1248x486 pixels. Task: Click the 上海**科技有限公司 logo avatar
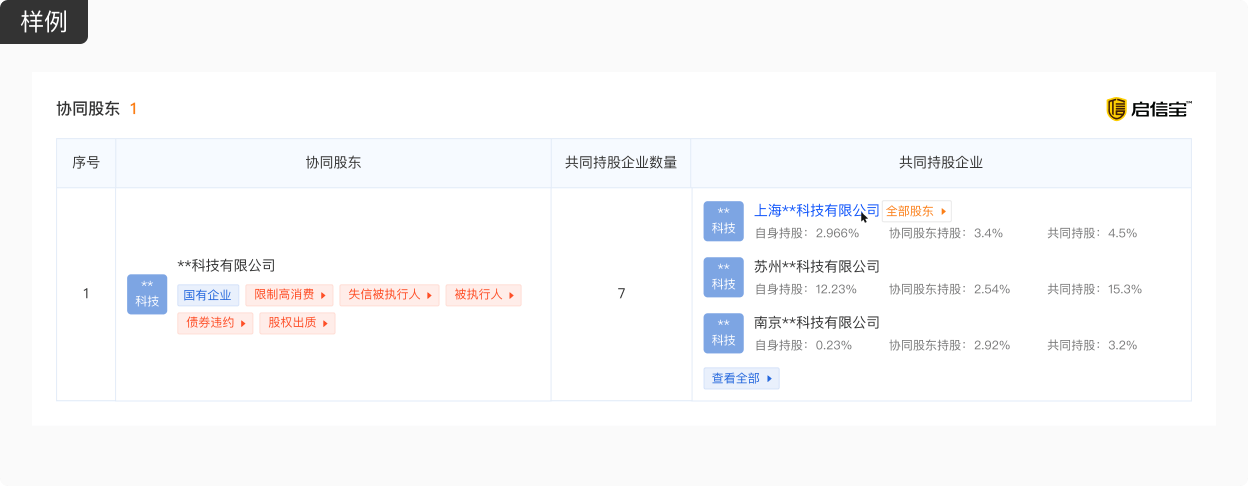(723, 221)
